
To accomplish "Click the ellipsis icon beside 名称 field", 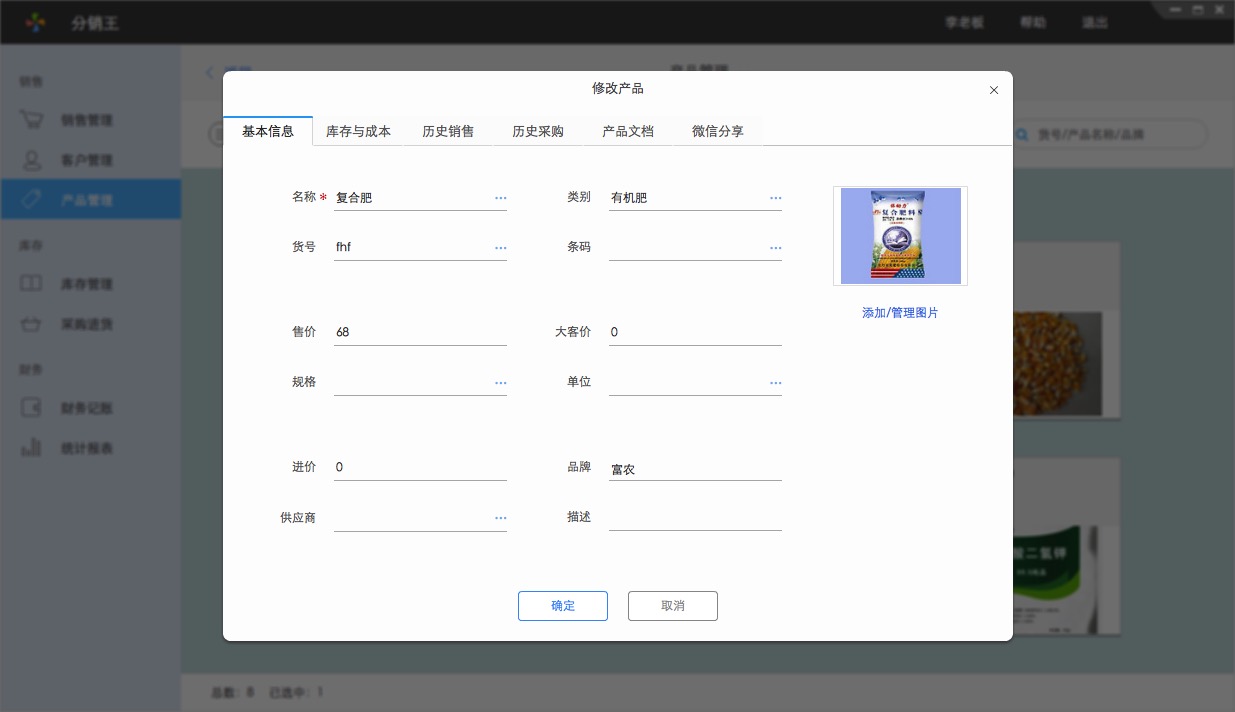I will pos(500,198).
